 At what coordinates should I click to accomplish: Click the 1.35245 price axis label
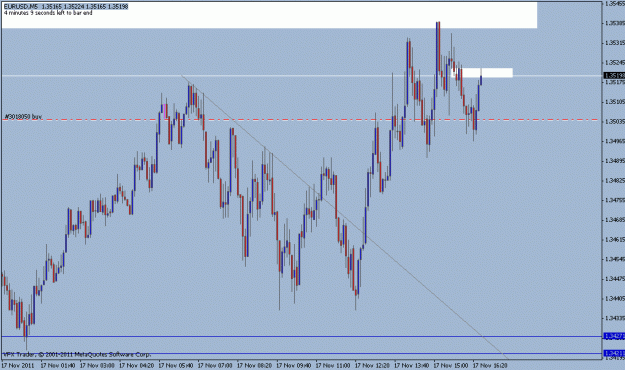tap(615, 63)
